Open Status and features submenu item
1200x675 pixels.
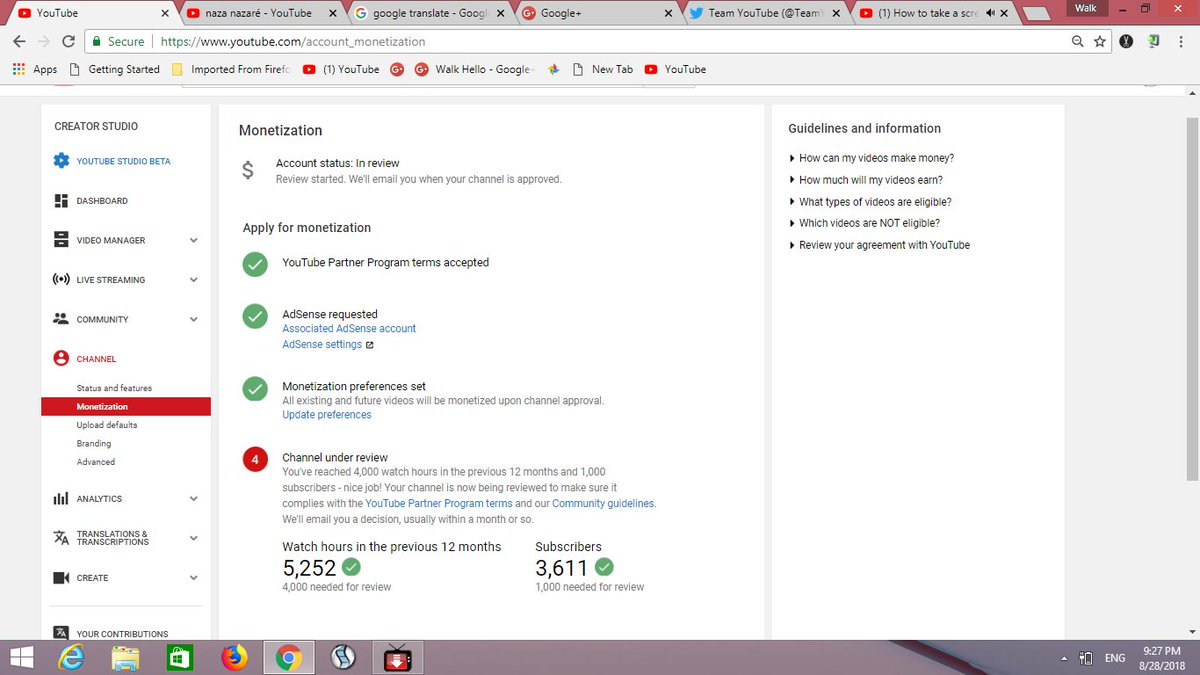(x=114, y=388)
